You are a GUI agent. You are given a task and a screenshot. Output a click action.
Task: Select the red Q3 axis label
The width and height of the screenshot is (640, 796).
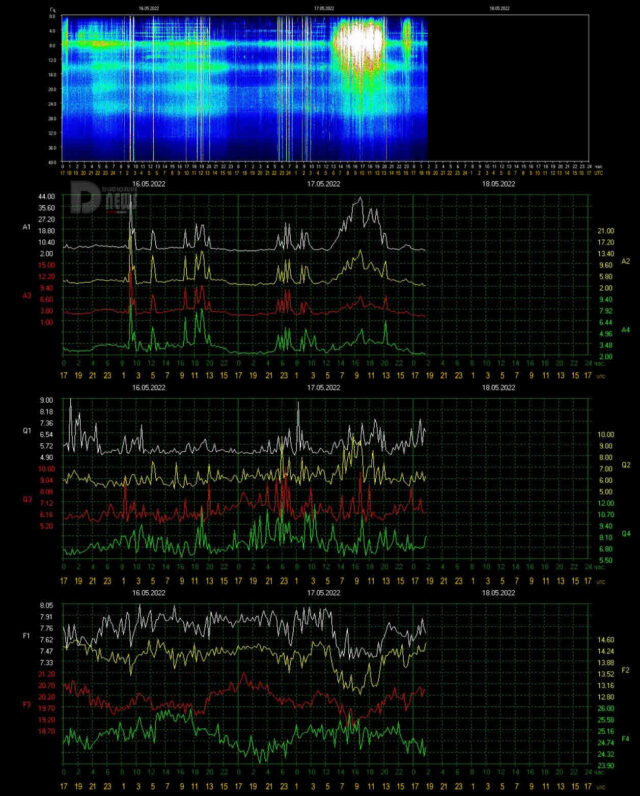pyautogui.click(x=27, y=498)
